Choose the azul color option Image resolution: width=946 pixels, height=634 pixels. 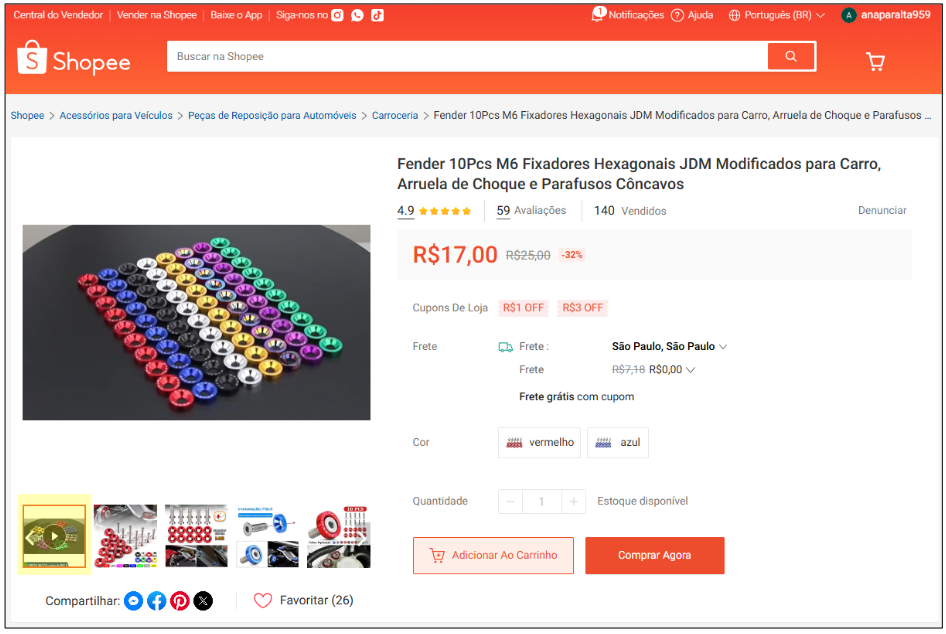tap(618, 442)
